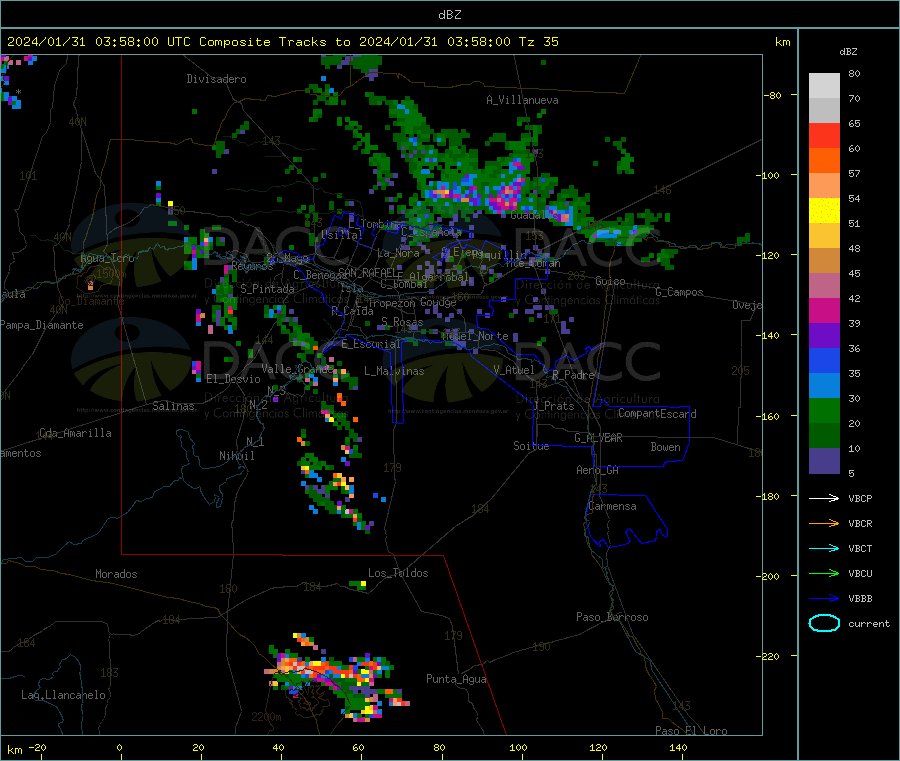Click the green VBCU arrow symbol
Image resolution: width=900 pixels, height=761 pixels.
pos(824,573)
